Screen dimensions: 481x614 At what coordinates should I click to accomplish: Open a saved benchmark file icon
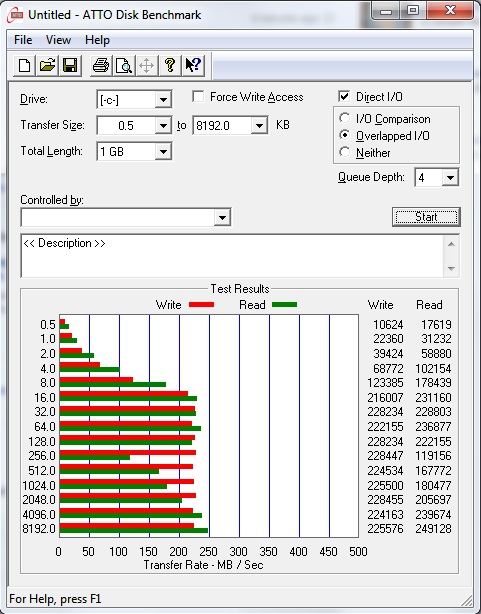tap(47, 65)
